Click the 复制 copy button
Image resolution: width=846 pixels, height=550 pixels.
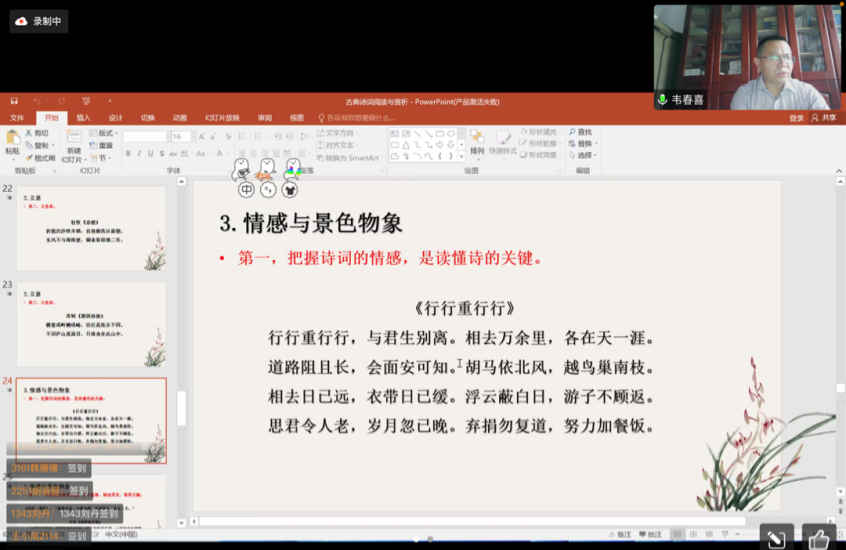click(x=39, y=145)
